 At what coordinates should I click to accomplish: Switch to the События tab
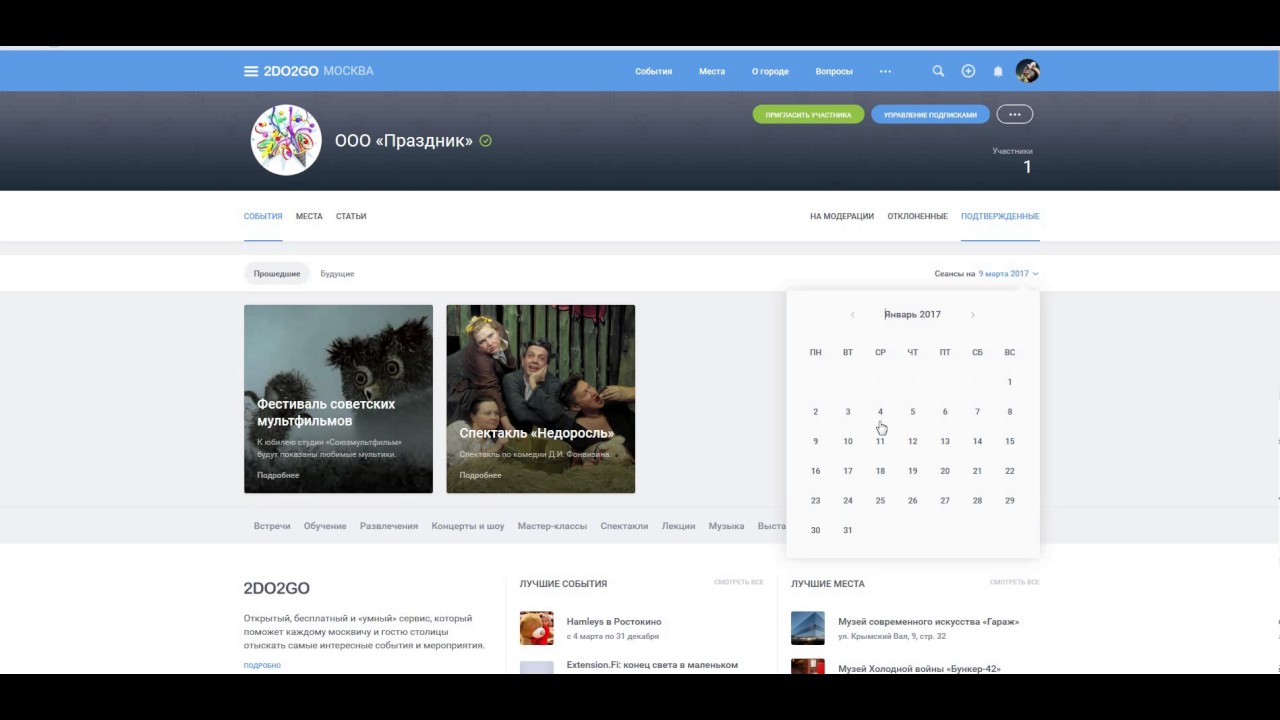click(x=263, y=216)
